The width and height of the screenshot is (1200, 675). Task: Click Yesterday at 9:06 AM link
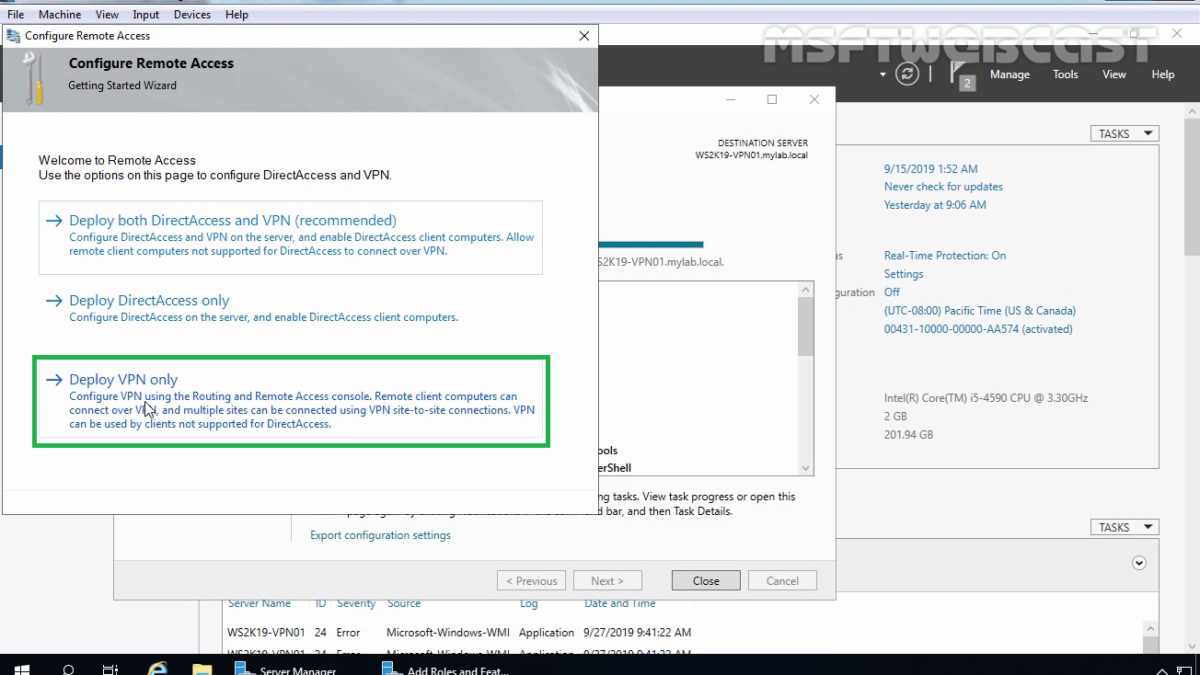point(935,205)
